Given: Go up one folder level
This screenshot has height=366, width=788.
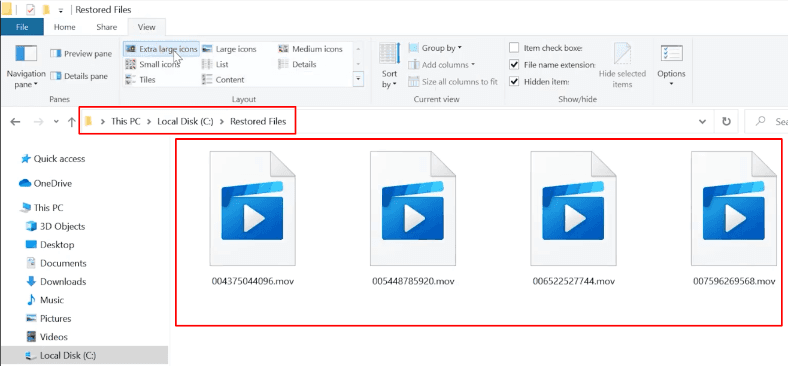Looking at the screenshot, I should point(72,122).
